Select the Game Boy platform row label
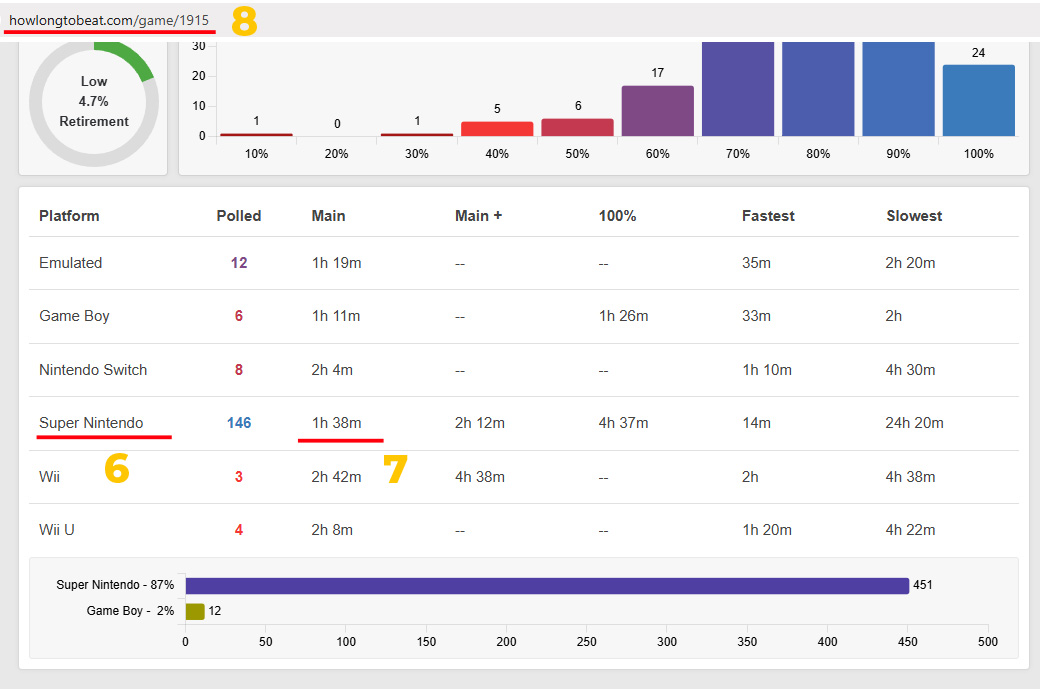 click(74, 316)
